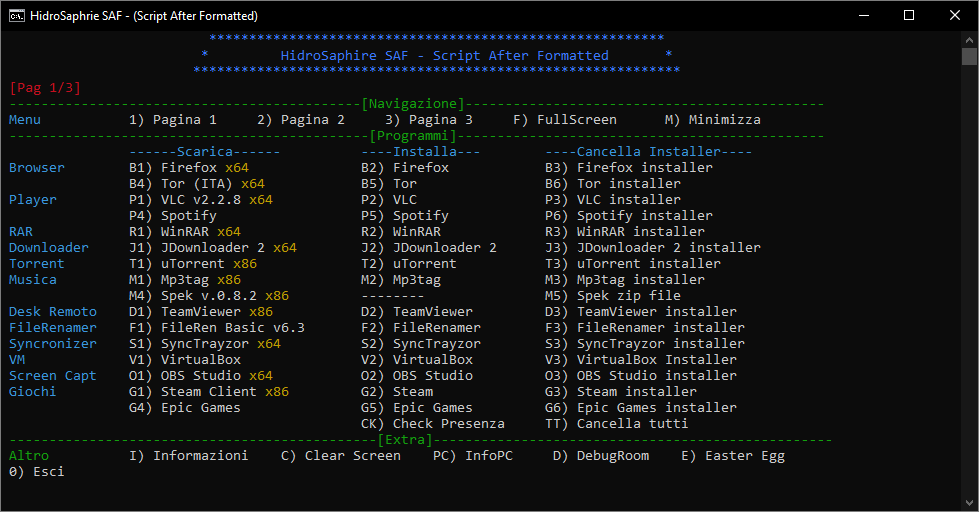Click the 'Desk Remoto' category label

coord(53,312)
